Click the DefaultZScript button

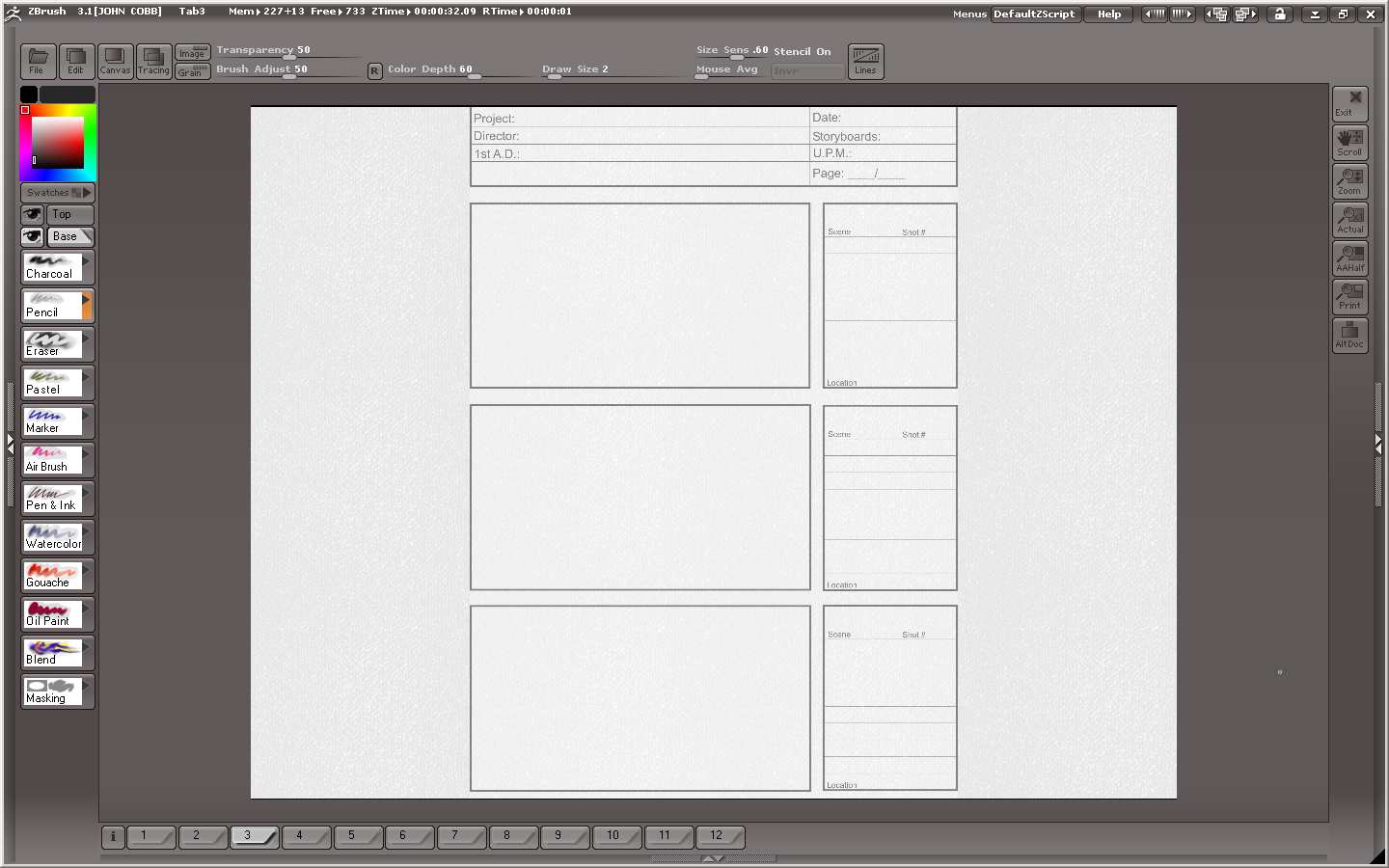(x=1034, y=14)
